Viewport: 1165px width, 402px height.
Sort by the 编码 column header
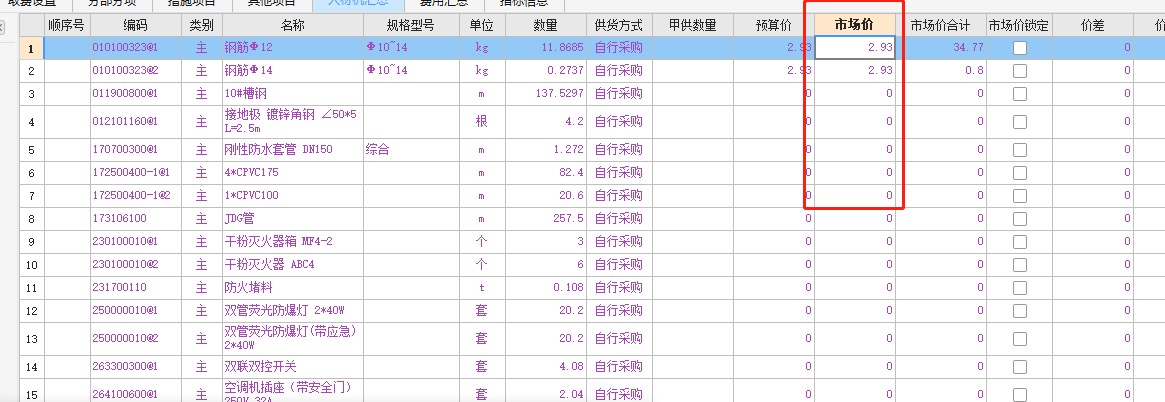pyautogui.click(x=136, y=26)
